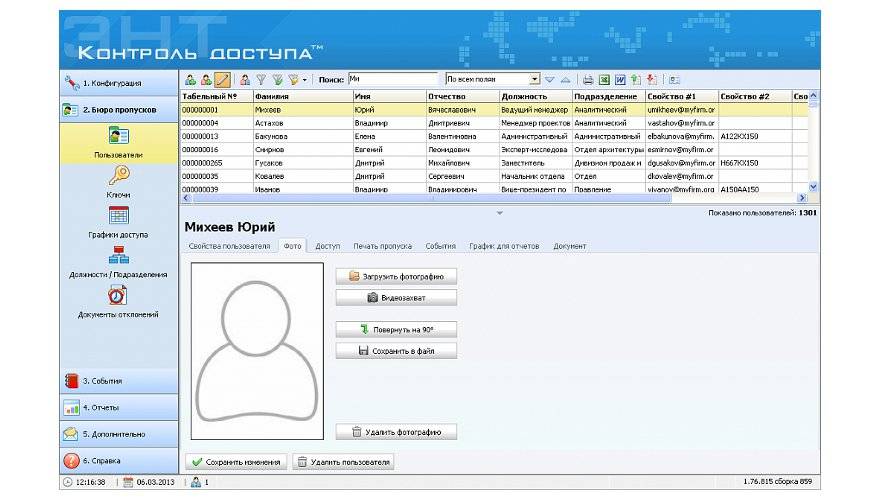Open the filter funnel dropdown arrow
The height and width of the screenshot is (500, 880).
[305, 79]
